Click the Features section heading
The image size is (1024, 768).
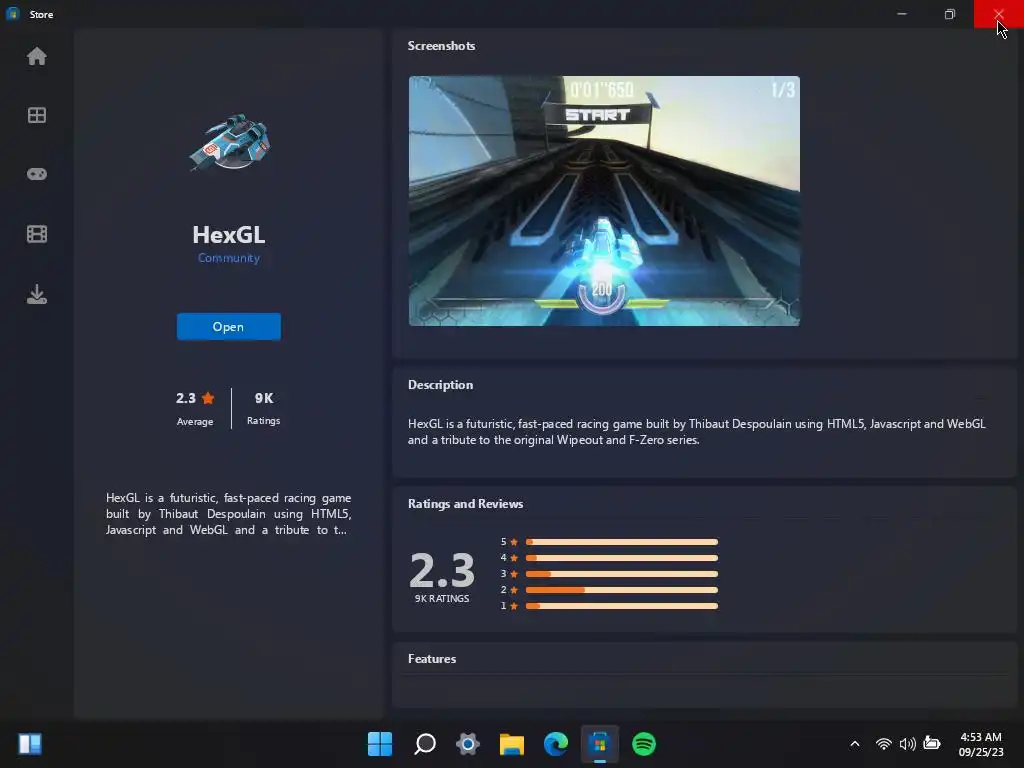click(x=432, y=658)
